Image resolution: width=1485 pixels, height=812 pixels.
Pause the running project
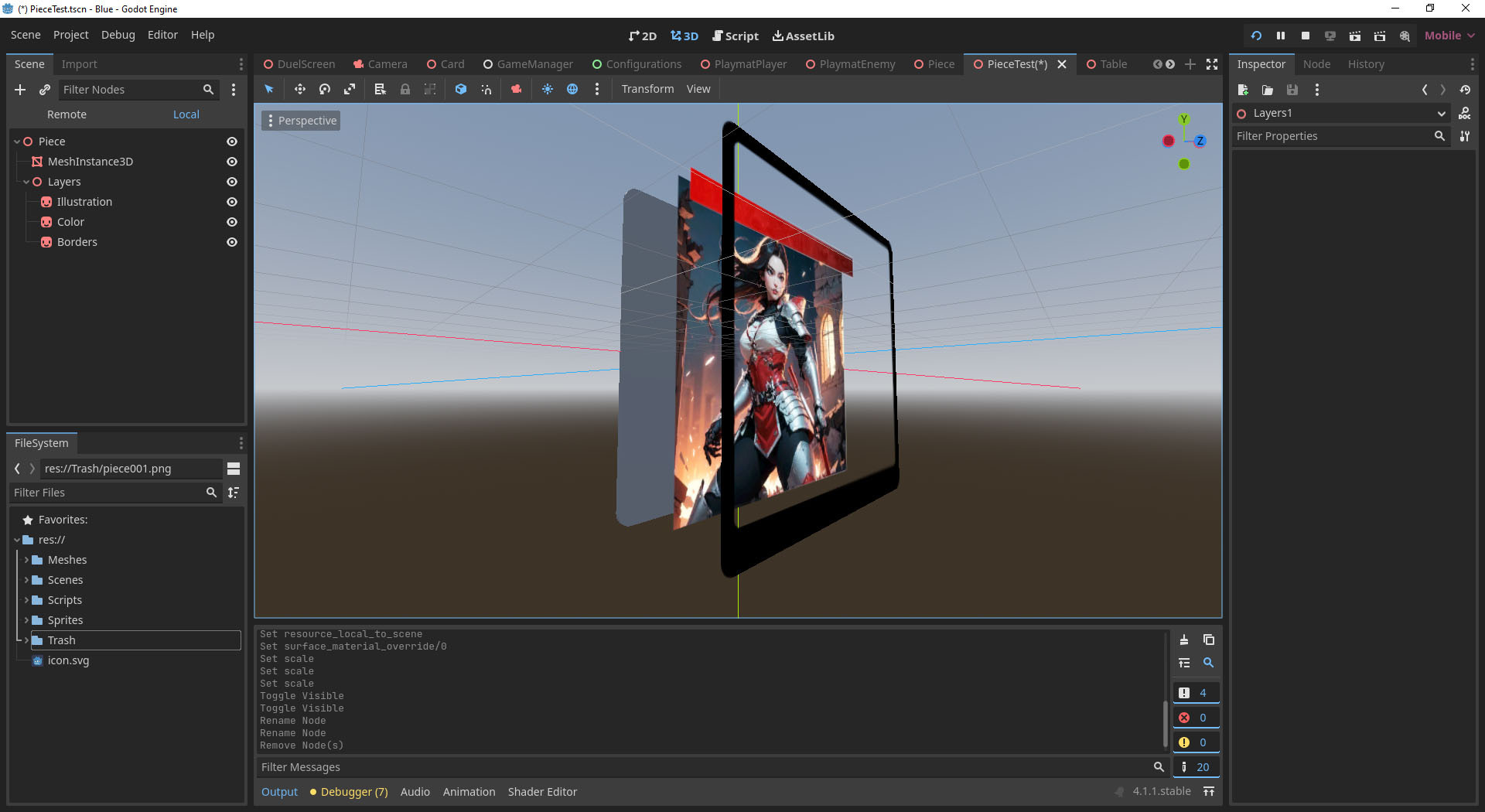[x=1281, y=36]
